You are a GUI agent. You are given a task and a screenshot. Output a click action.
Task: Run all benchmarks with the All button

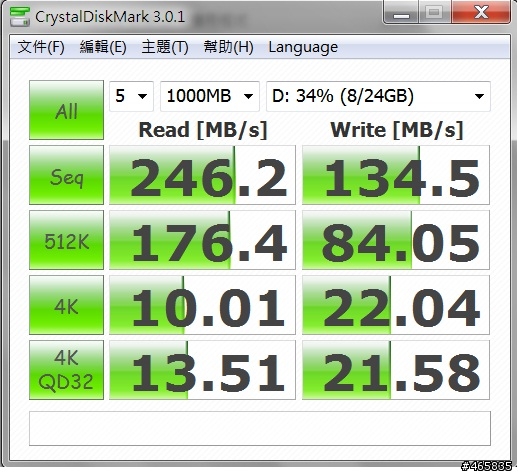point(66,110)
